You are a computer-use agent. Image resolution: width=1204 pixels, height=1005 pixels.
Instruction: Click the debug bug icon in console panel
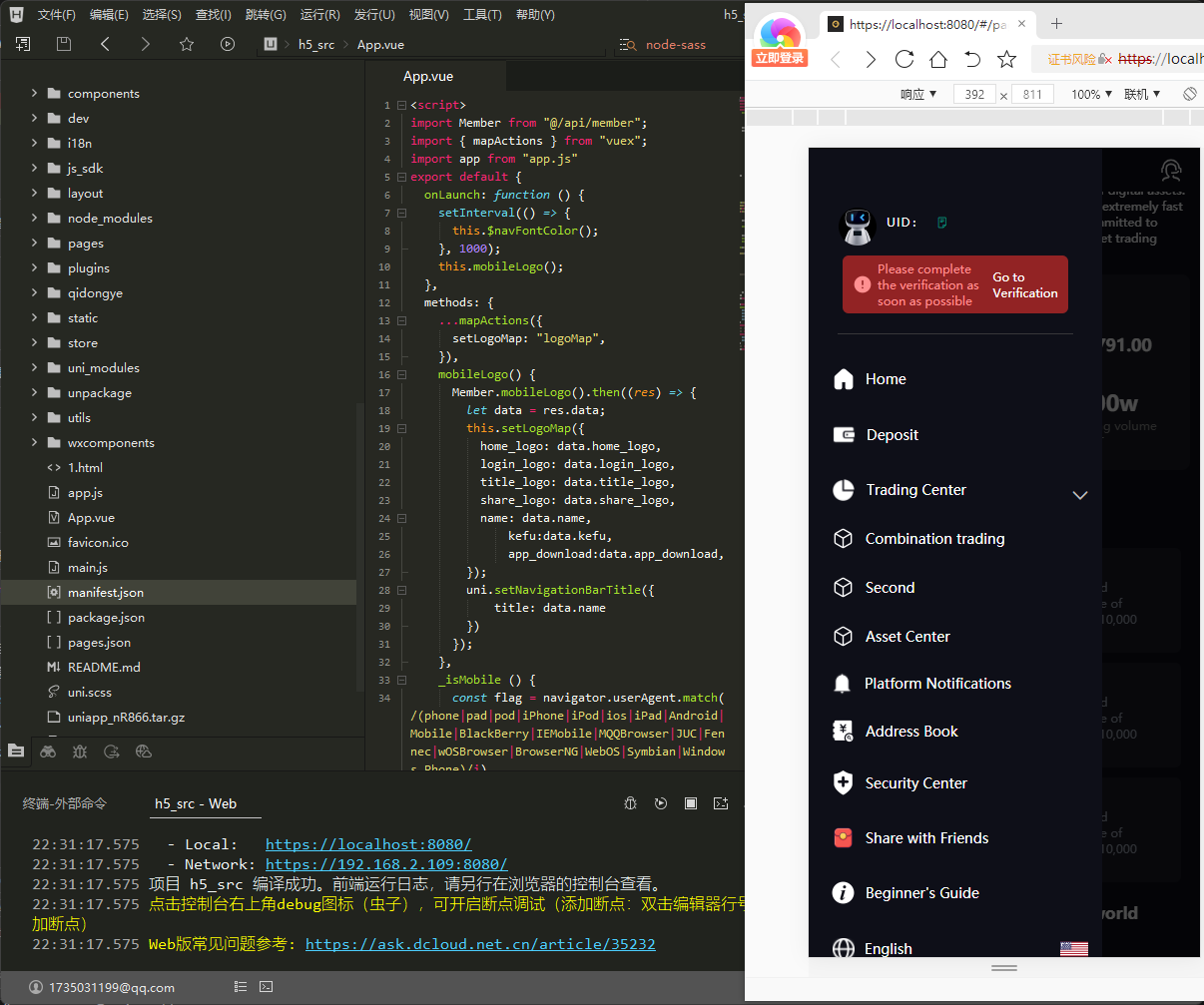(630, 803)
